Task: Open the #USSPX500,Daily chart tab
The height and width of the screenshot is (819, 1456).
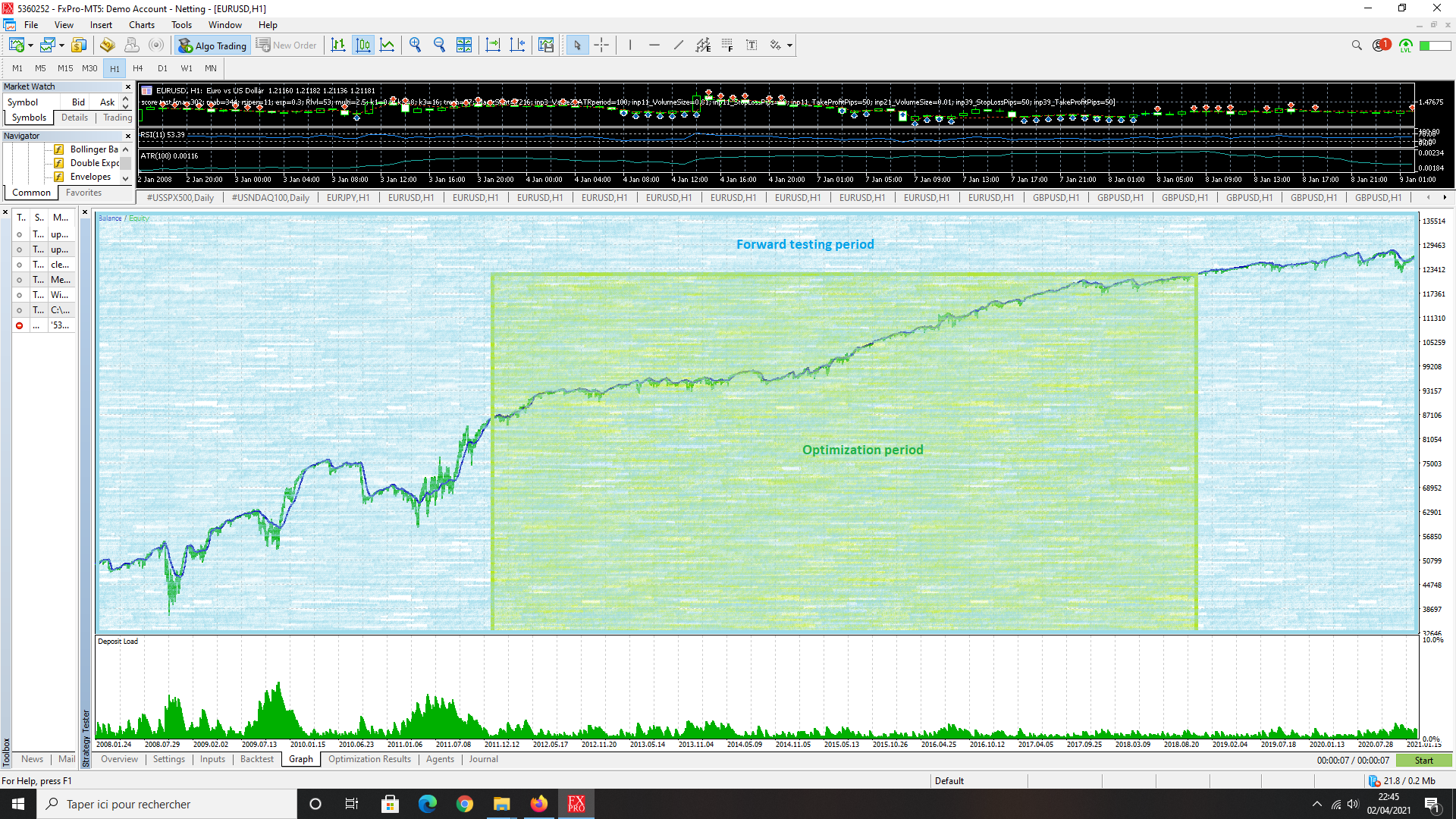Action: click(180, 198)
